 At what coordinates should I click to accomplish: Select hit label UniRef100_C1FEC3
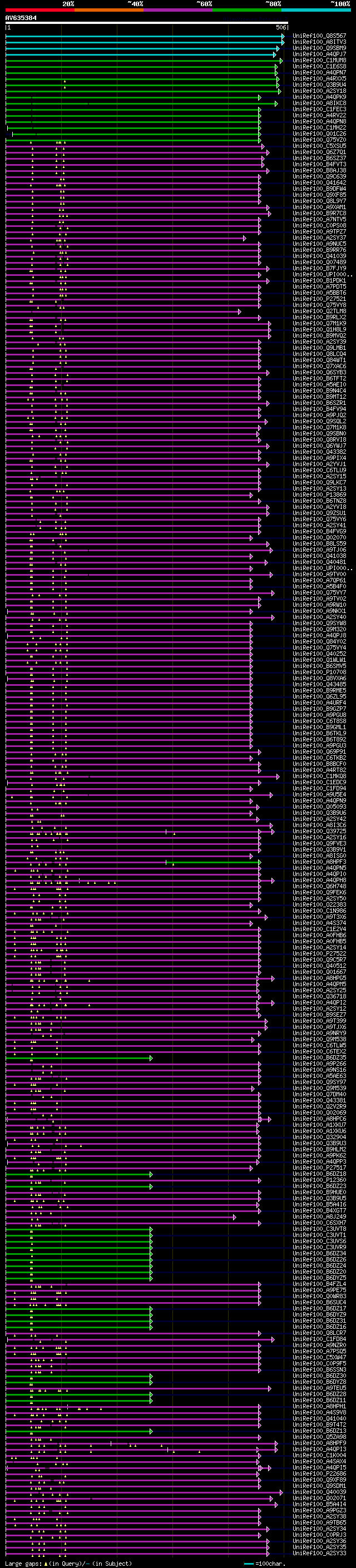point(319,109)
